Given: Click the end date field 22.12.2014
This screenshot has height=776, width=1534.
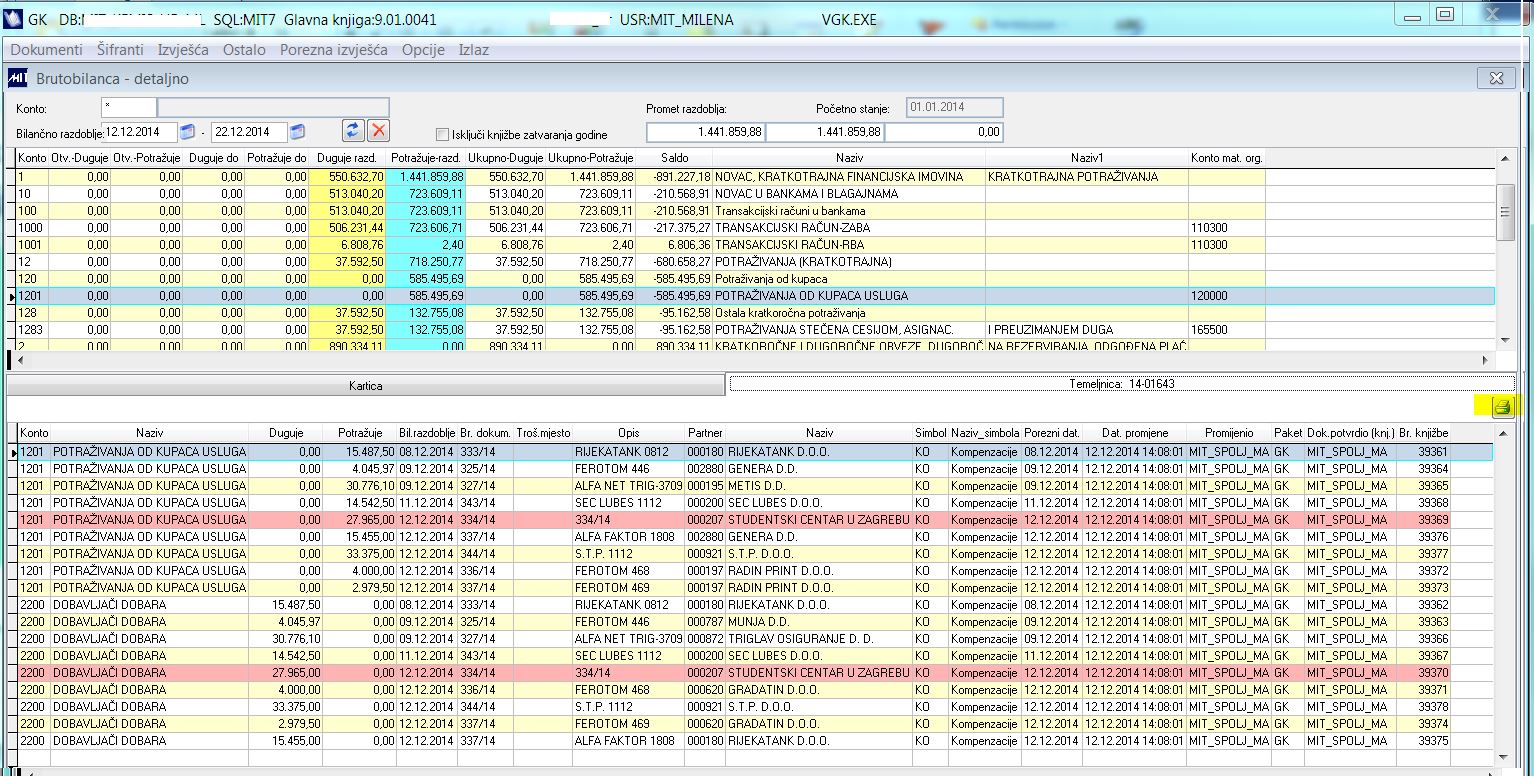Looking at the screenshot, I should (x=250, y=132).
